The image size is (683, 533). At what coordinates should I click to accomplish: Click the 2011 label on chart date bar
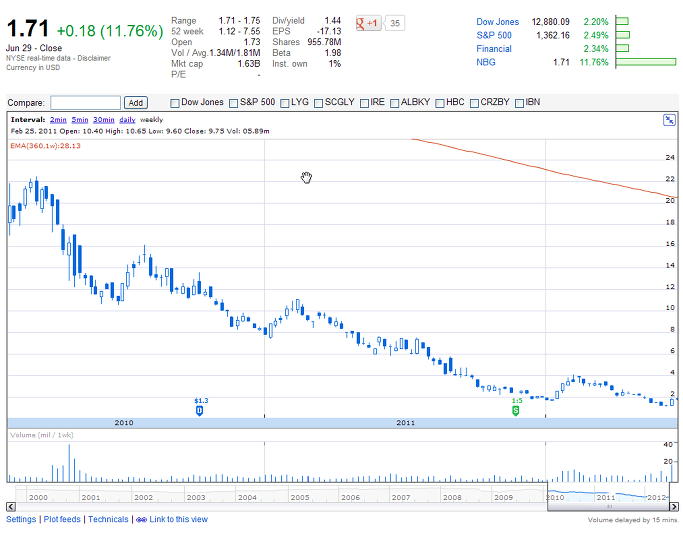(x=405, y=423)
